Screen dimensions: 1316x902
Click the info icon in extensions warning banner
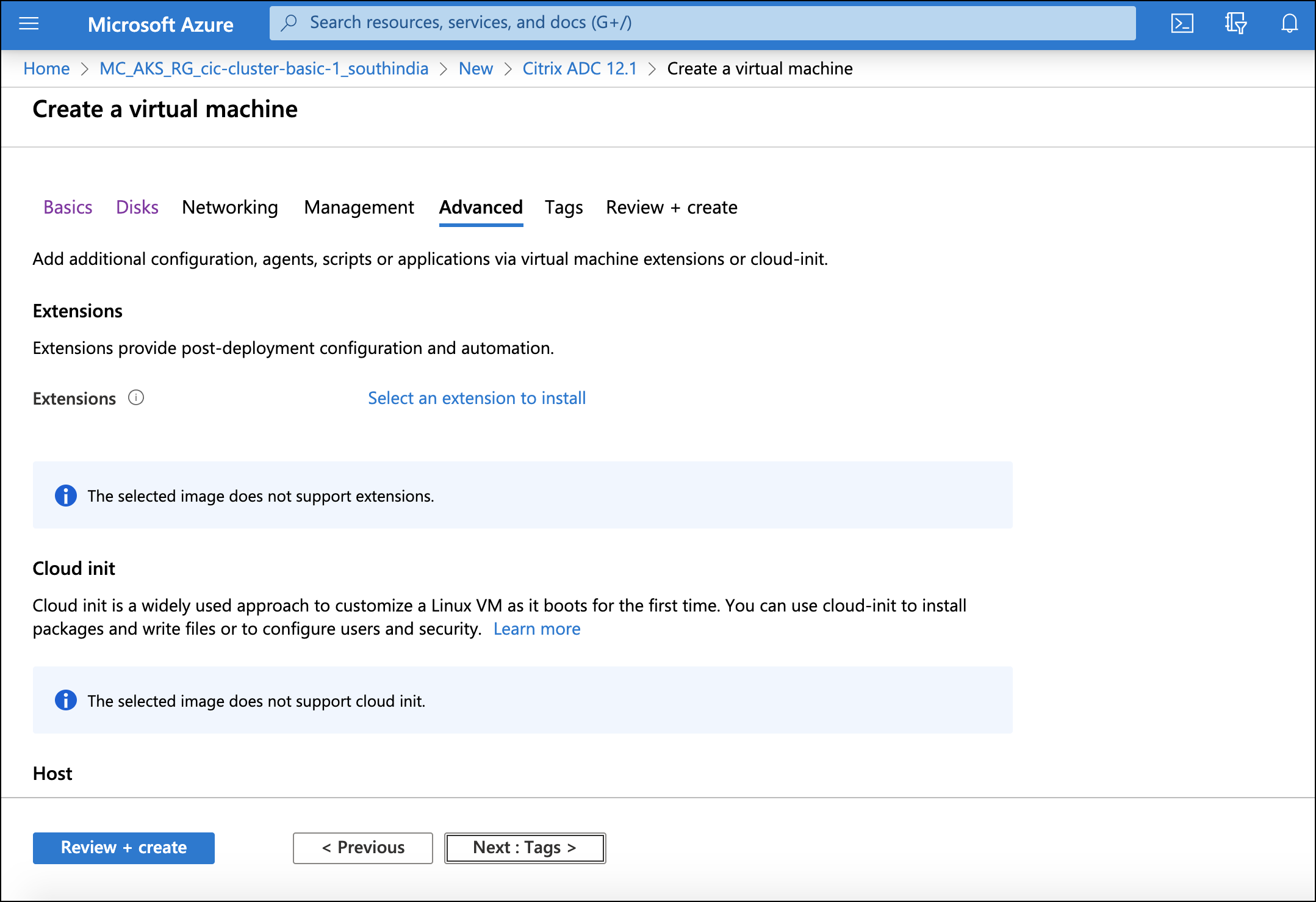pyautogui.click(x=64, y=495)
